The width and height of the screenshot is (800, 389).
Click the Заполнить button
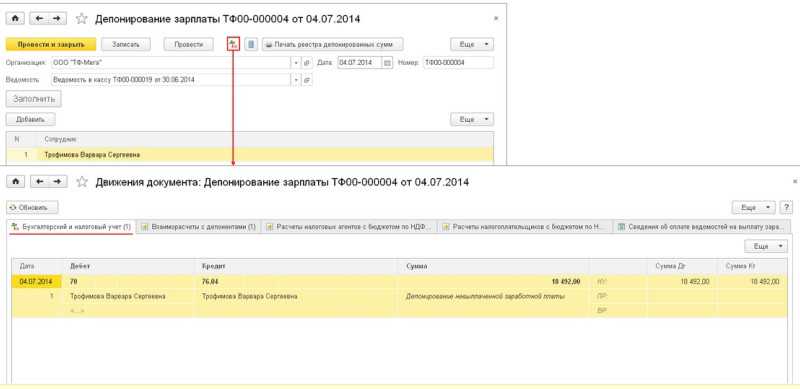pos(34,99)
